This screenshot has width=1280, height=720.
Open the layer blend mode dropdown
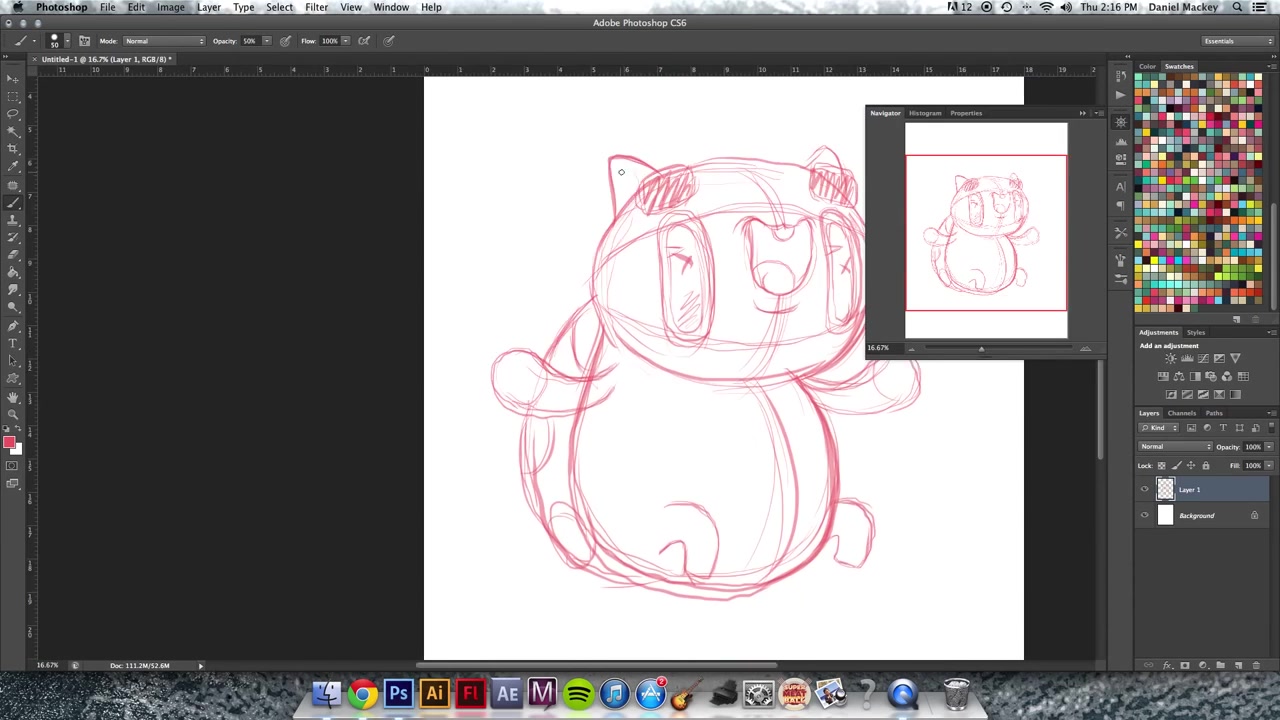(x=1175, y=447)
